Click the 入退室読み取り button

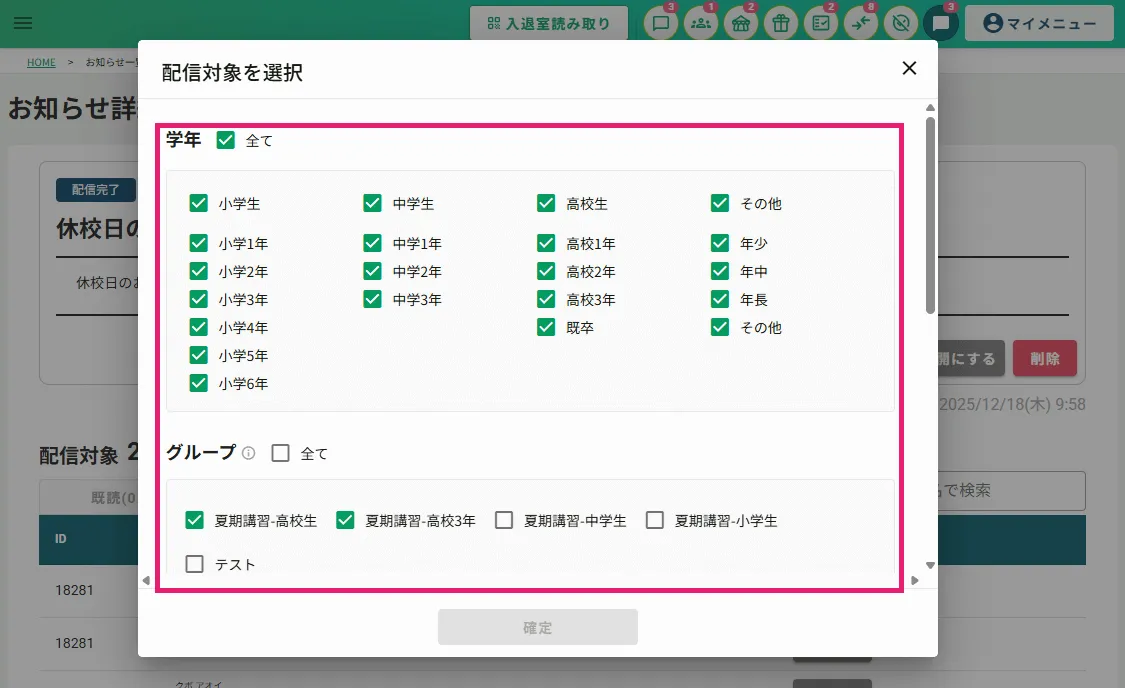(x=549, y=24)
